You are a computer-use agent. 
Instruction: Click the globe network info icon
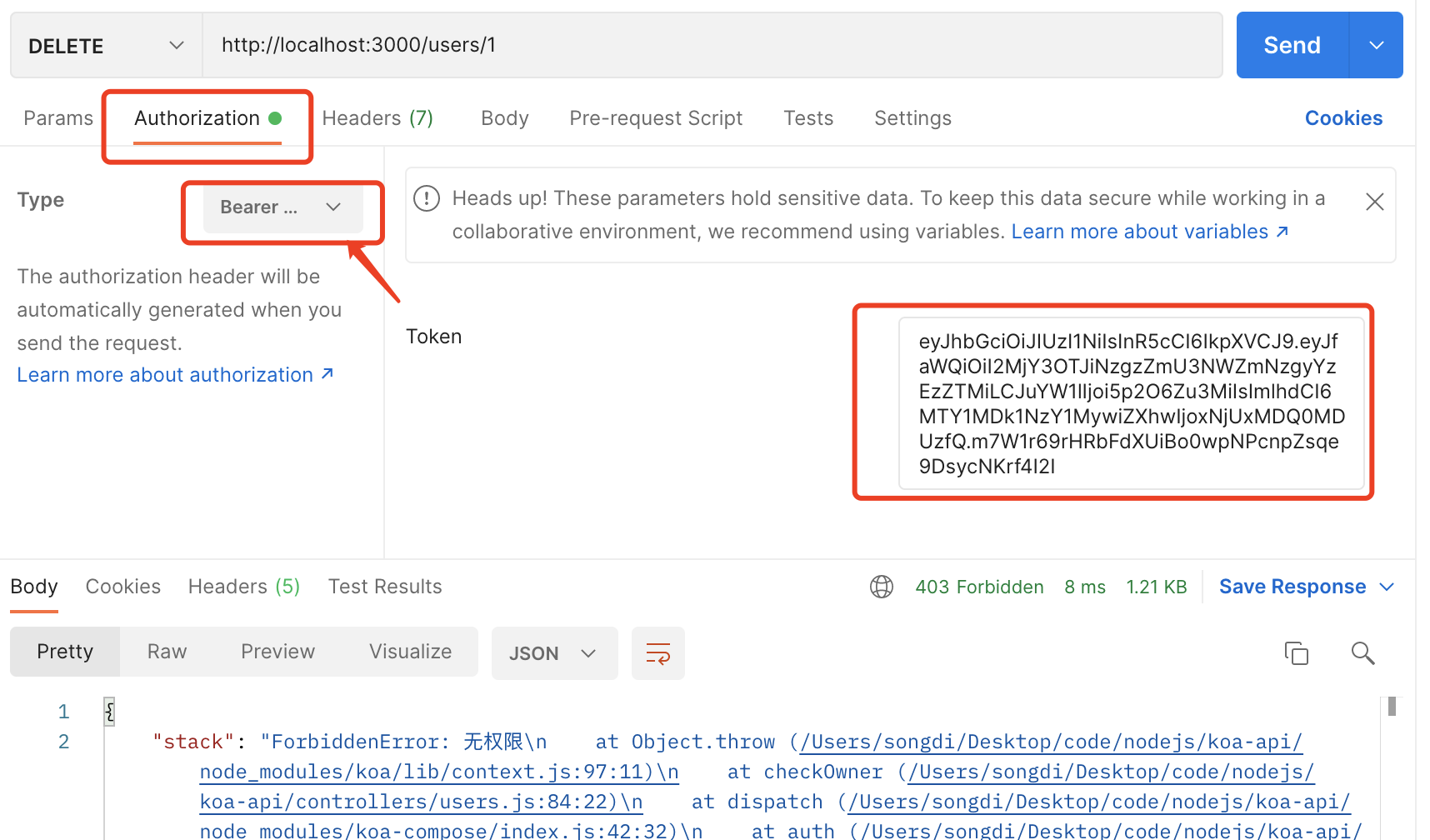point(881,586)
